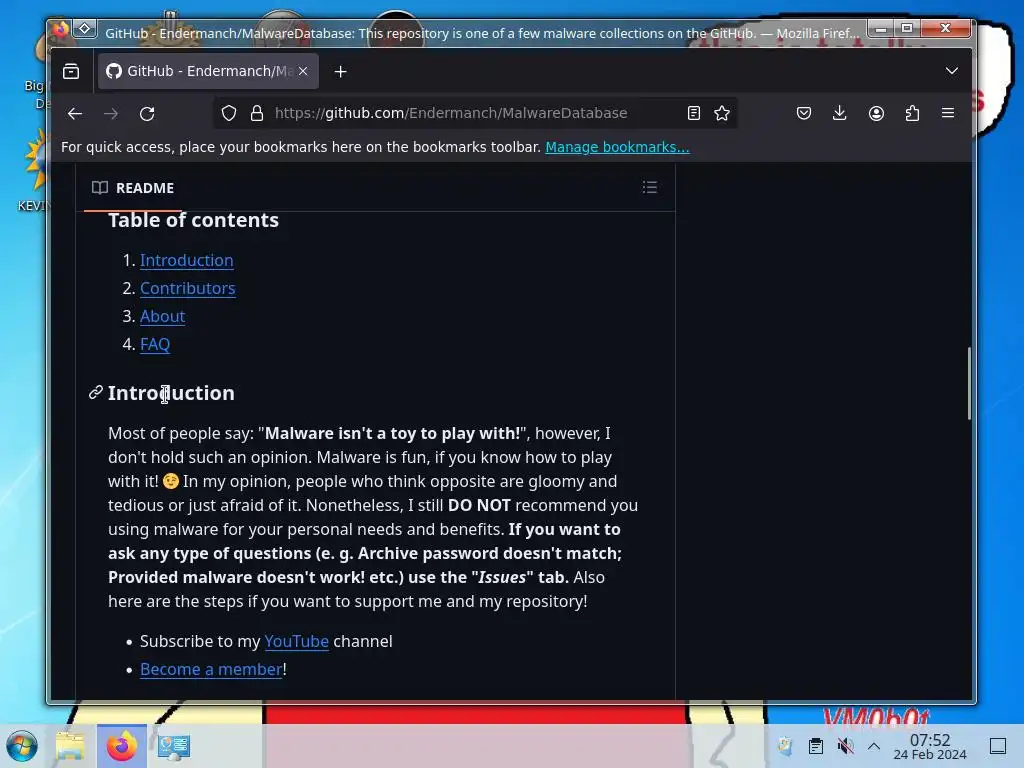Jump to Introduction in table of contents

[x=187, y=260]
